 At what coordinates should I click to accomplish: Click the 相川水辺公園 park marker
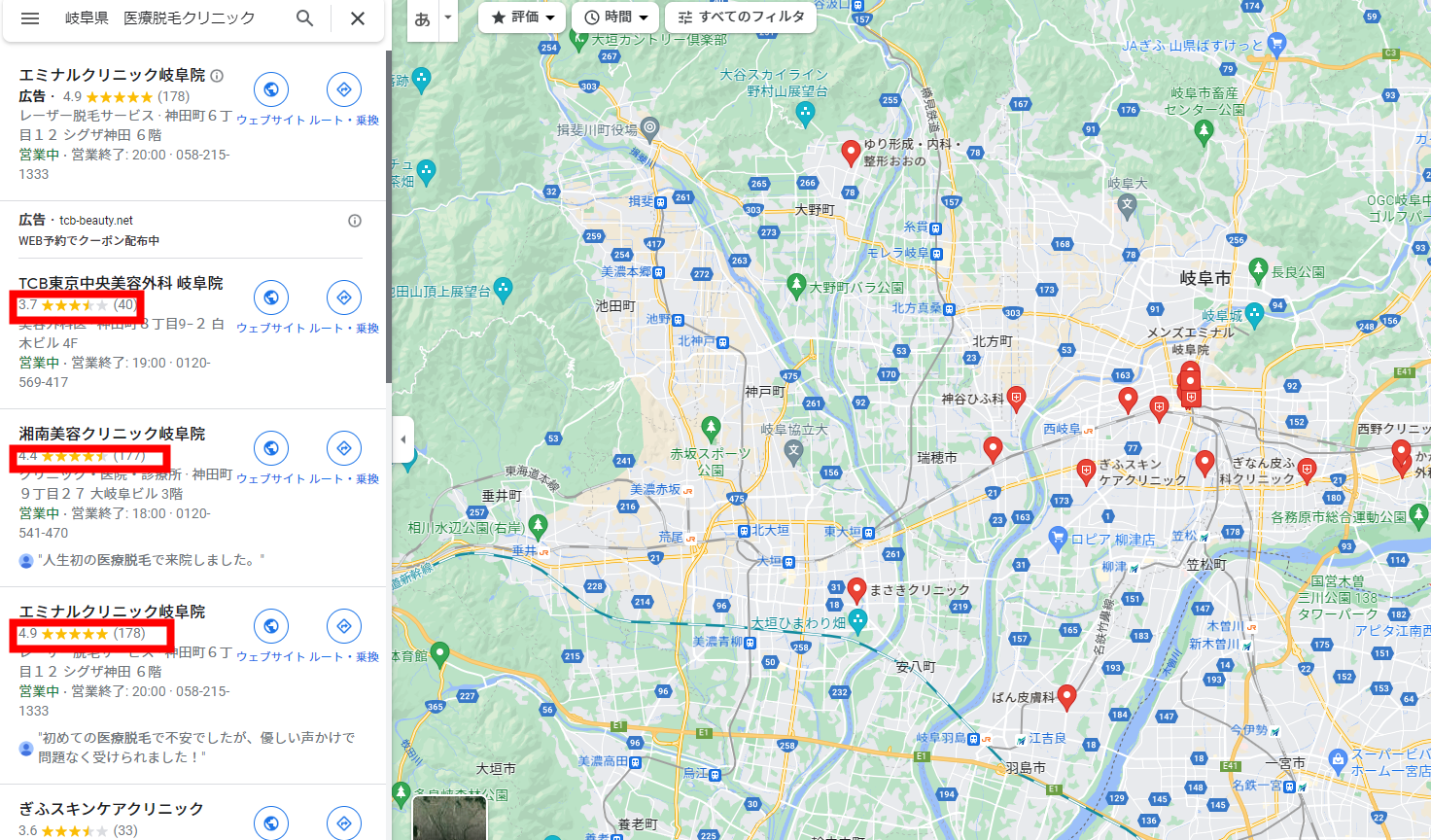point(538,526)
